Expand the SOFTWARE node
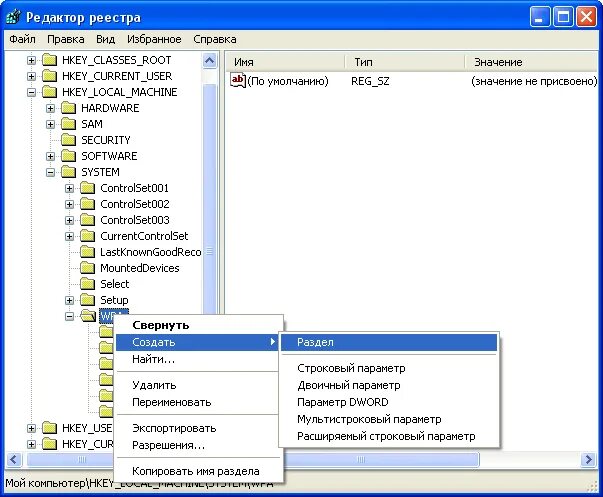Viewport: 603px width, 497px height. (50, 156)
